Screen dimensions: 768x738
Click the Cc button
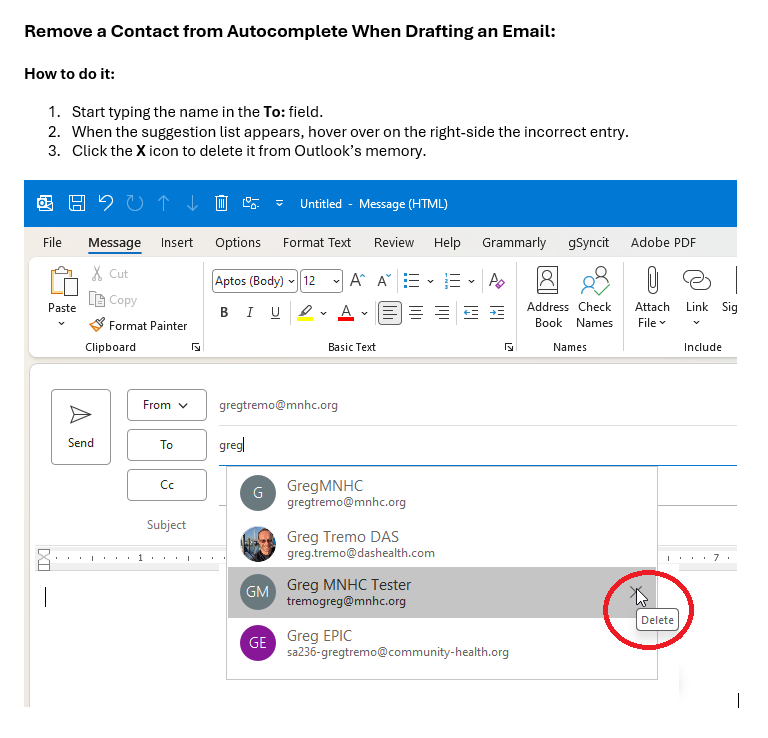(166, 485)
